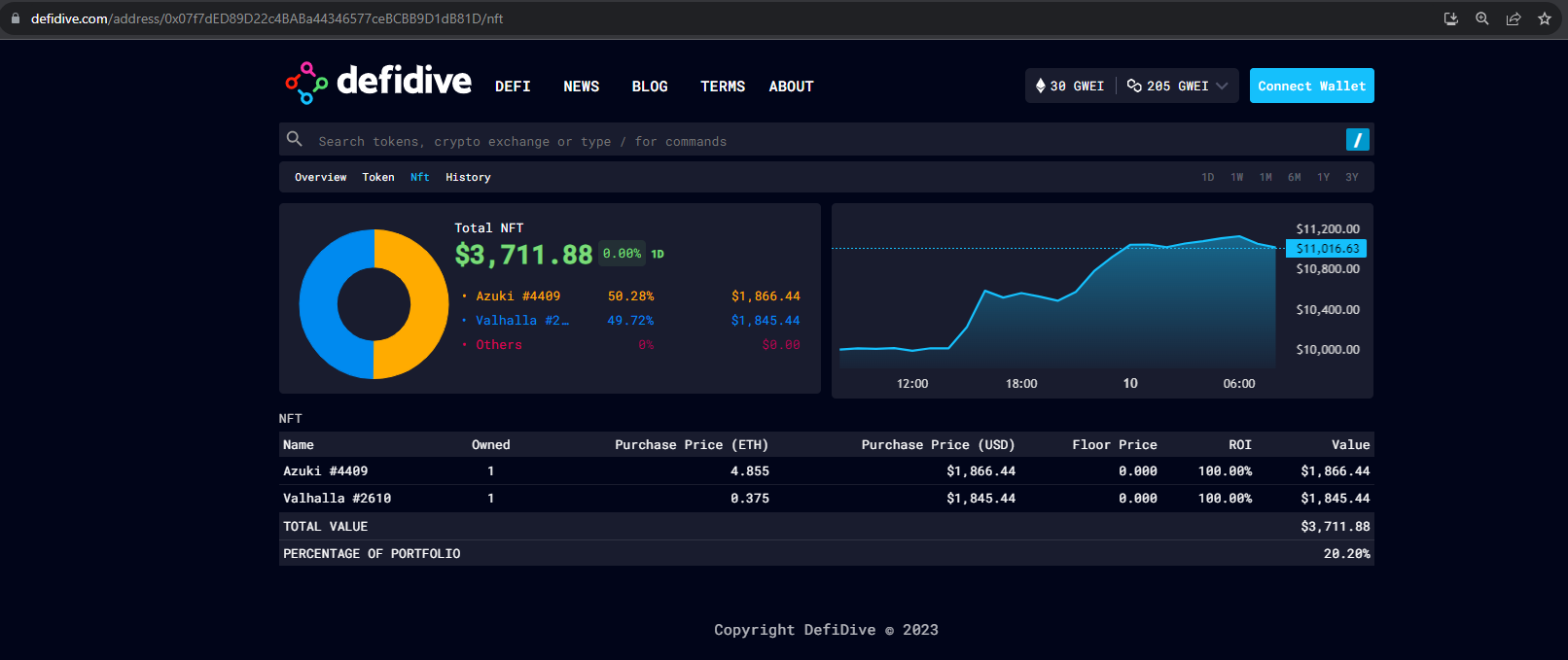
Task: Select the 1M chart time range
Action: pos(1266,177)
